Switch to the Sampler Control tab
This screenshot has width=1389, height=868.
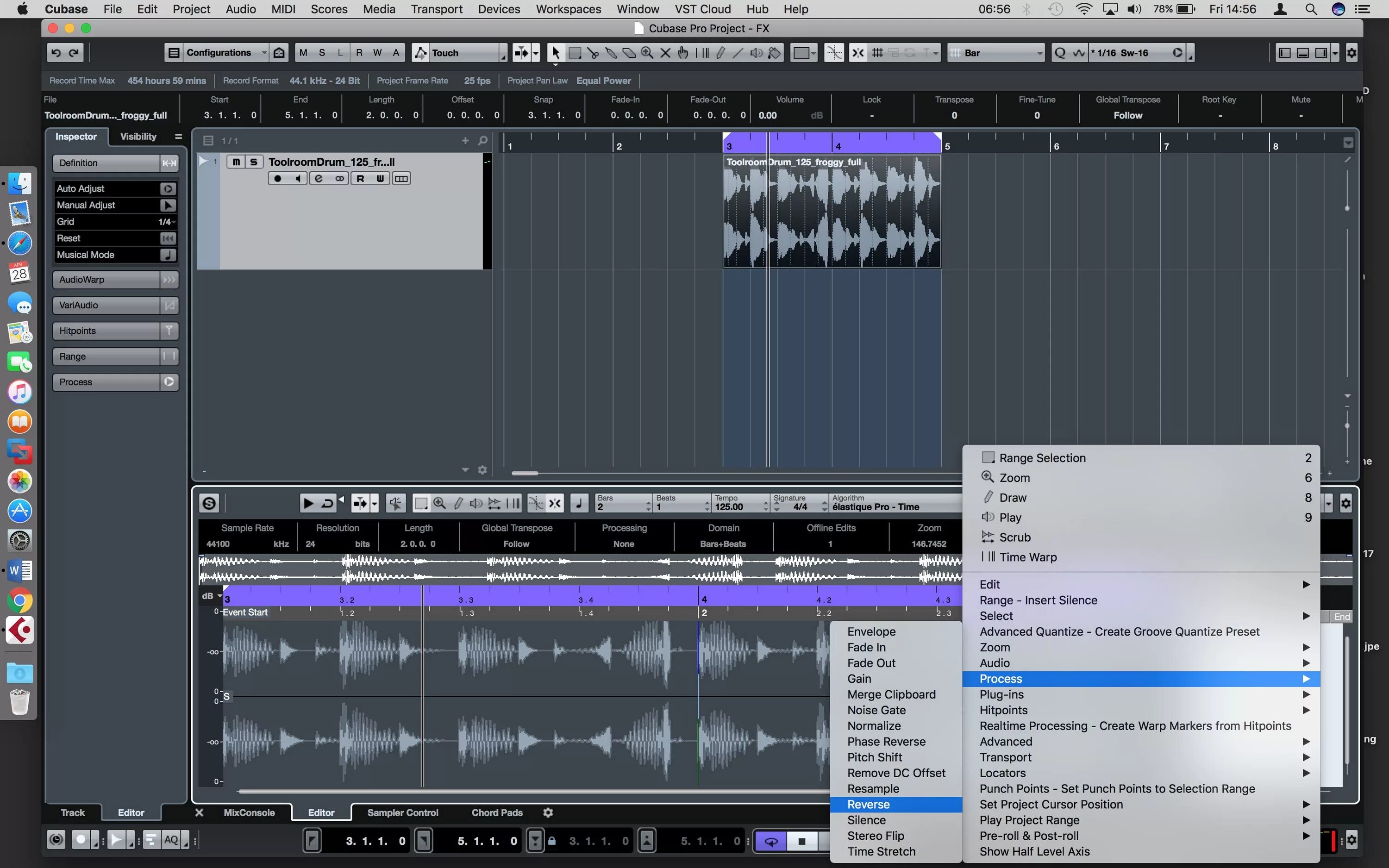pos(402,812)
